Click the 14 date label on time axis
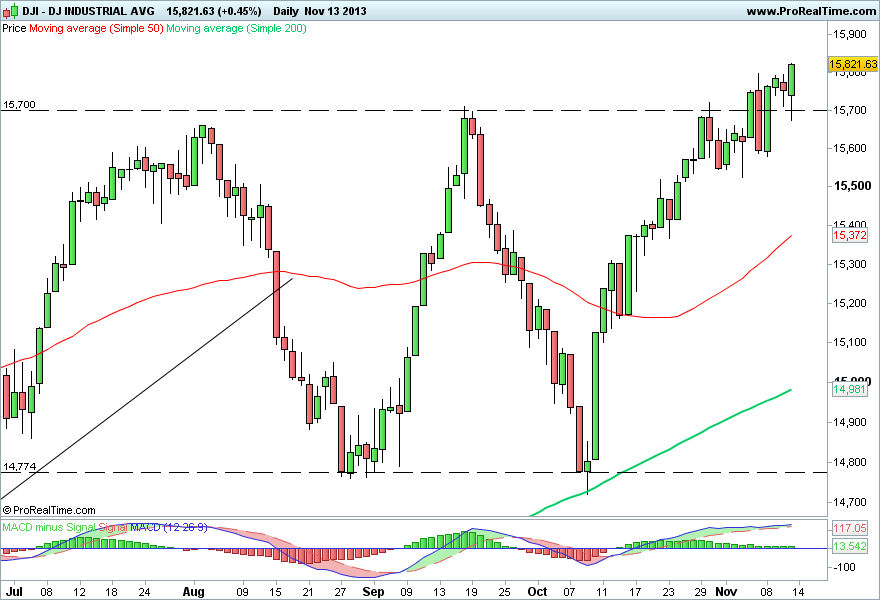 pos(799,592)
